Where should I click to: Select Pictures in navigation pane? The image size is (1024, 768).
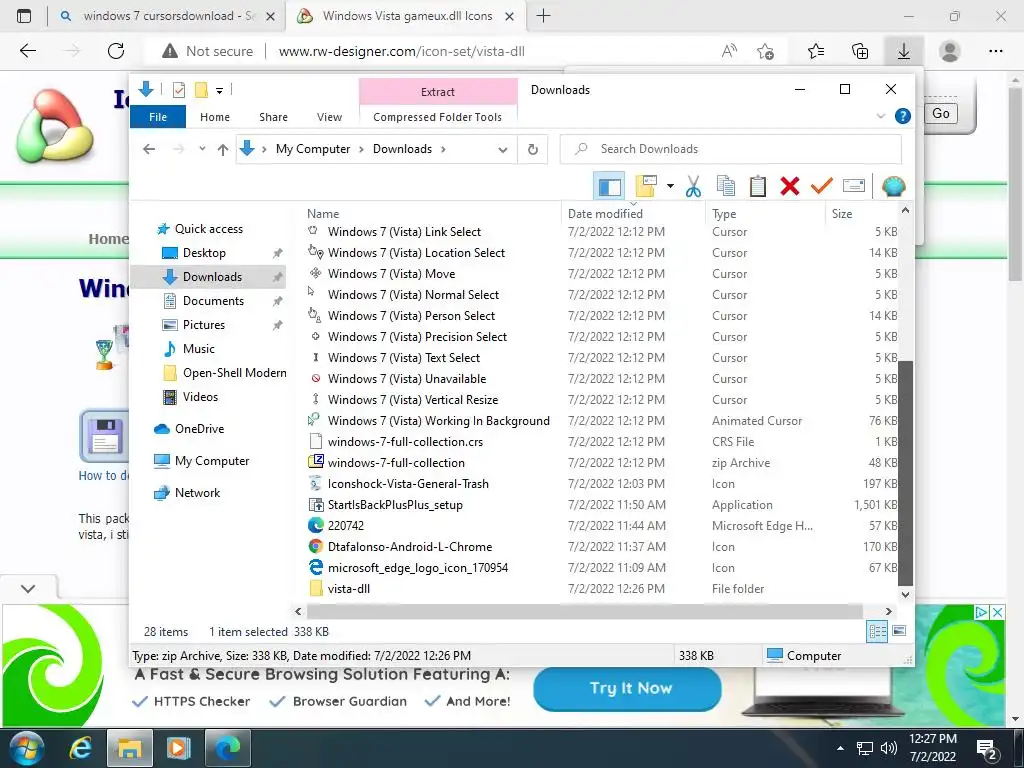pos(203,325)
